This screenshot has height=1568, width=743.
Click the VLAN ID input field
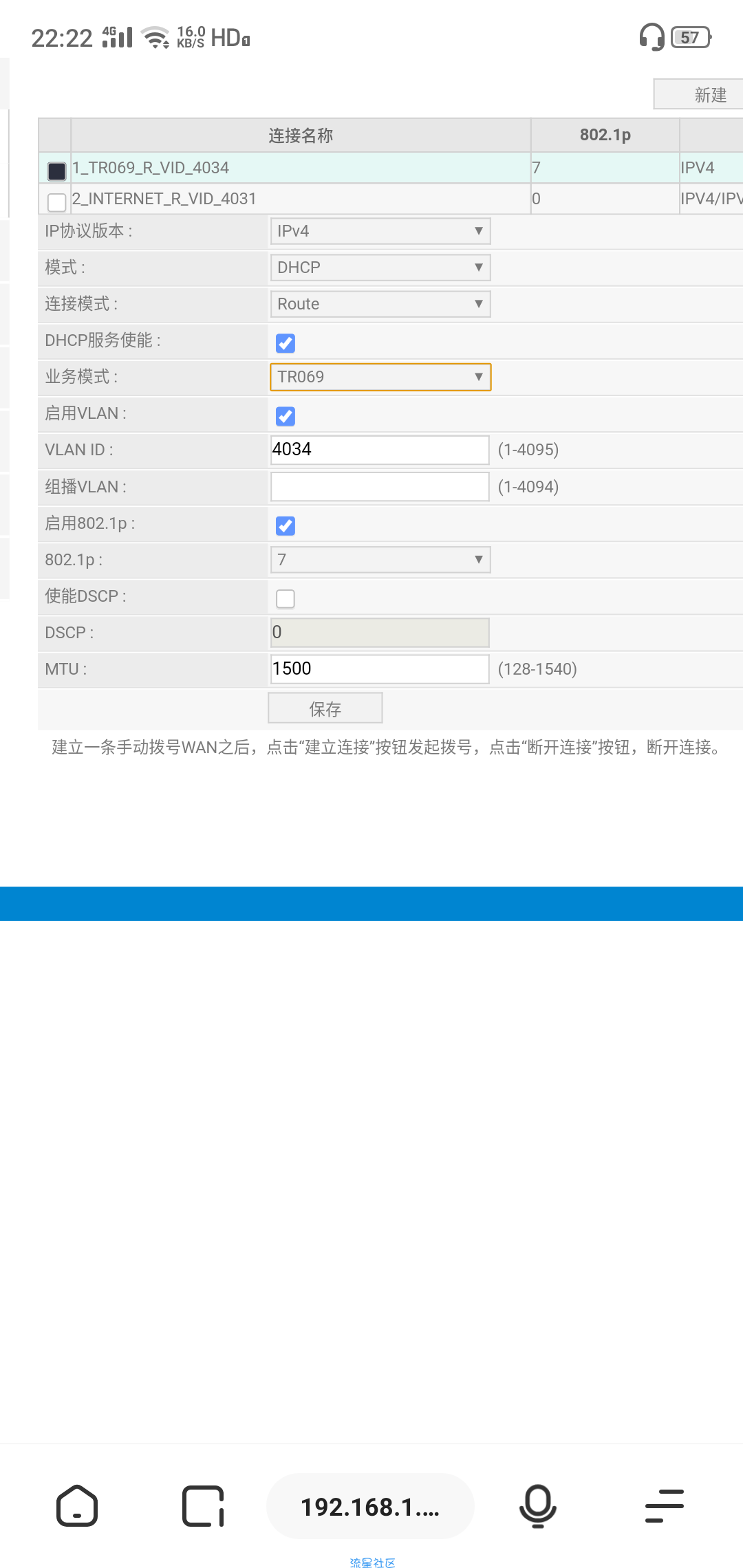point(380,450)
